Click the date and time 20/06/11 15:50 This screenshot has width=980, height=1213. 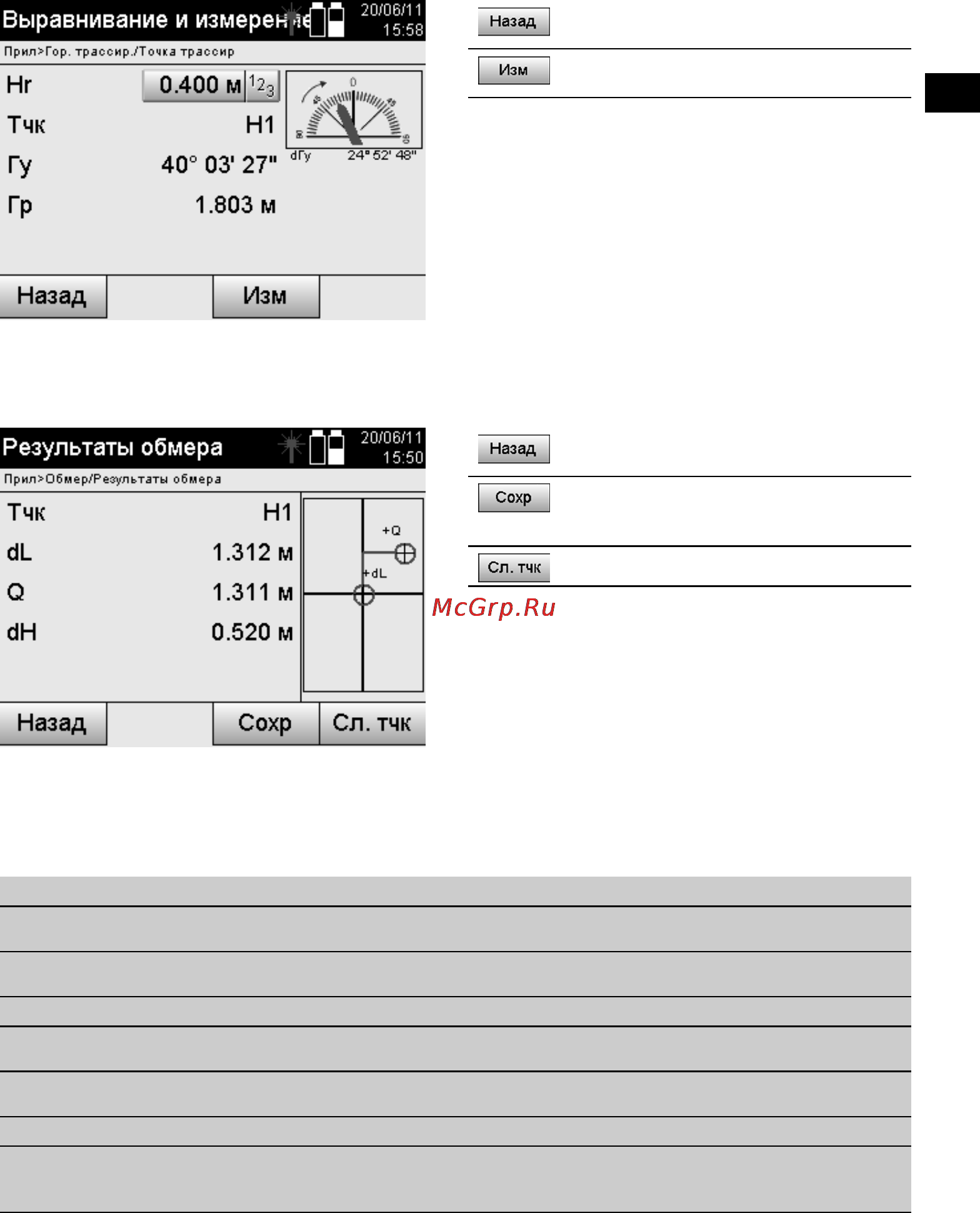[392, 448]
